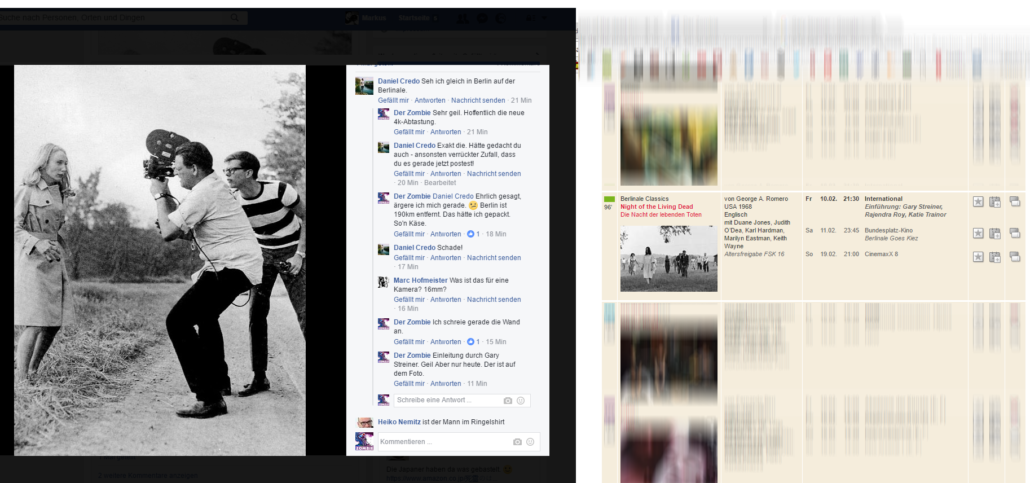This screenshot has width=1030, height=483.
Task: Click '21 Min' timestamp on top comment
Action: pos(521,100)
